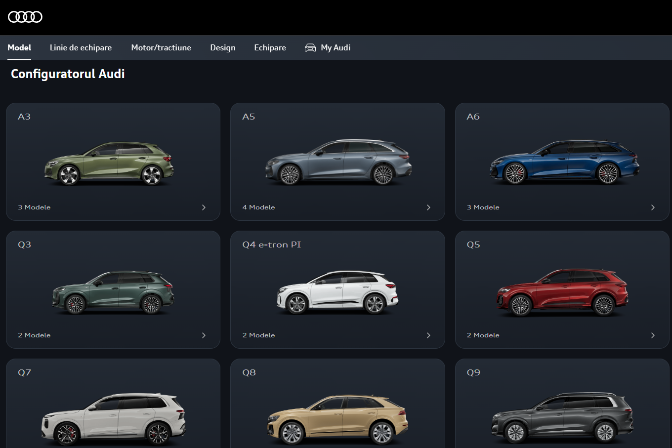Select the Model tab
Screen dimensions: 672x448
(x=19, y=48)
